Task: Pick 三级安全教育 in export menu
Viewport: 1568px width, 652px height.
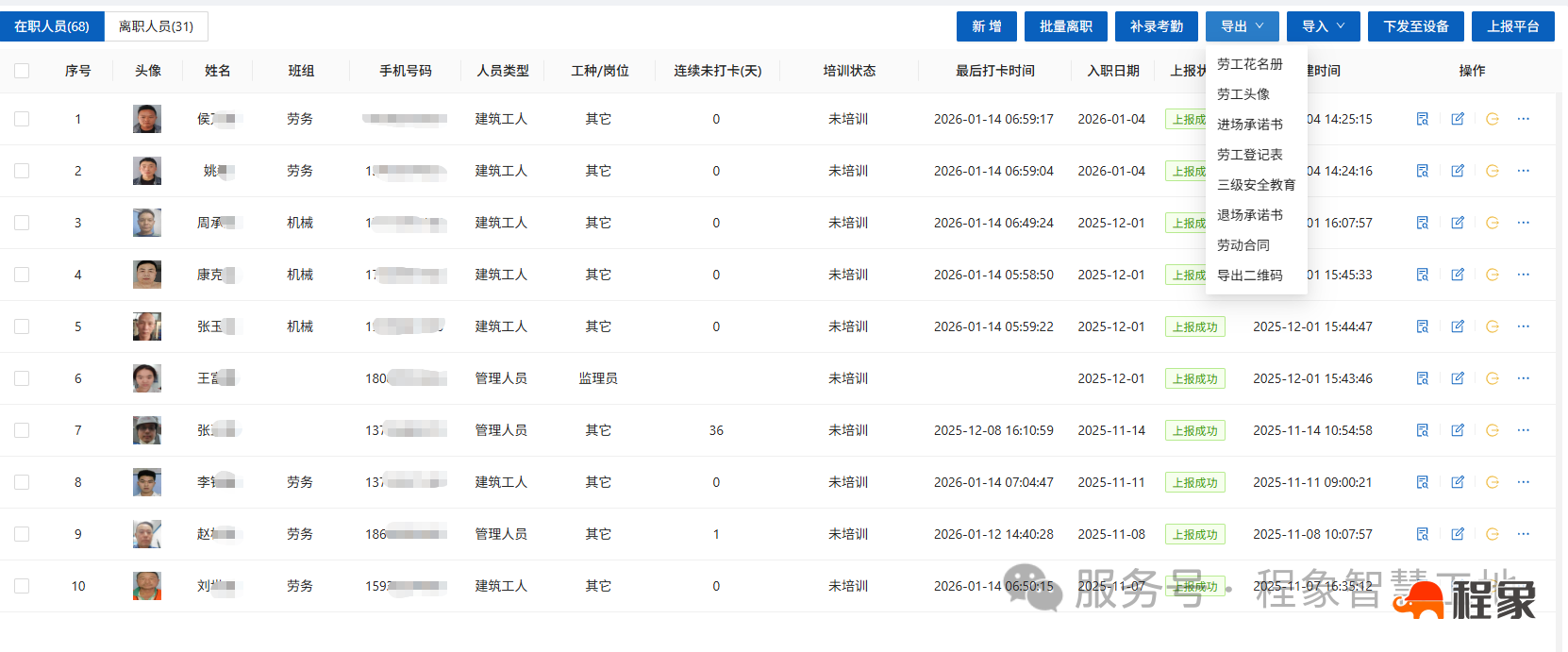Action: tap(1256, 185)
